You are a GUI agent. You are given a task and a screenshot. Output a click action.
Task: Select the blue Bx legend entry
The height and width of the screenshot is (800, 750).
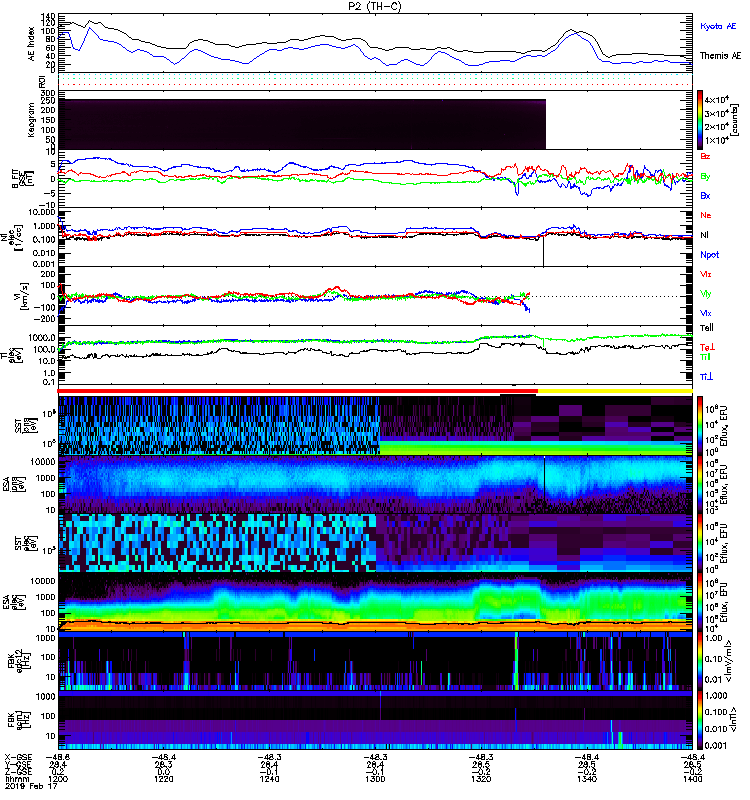pos(706,196)
